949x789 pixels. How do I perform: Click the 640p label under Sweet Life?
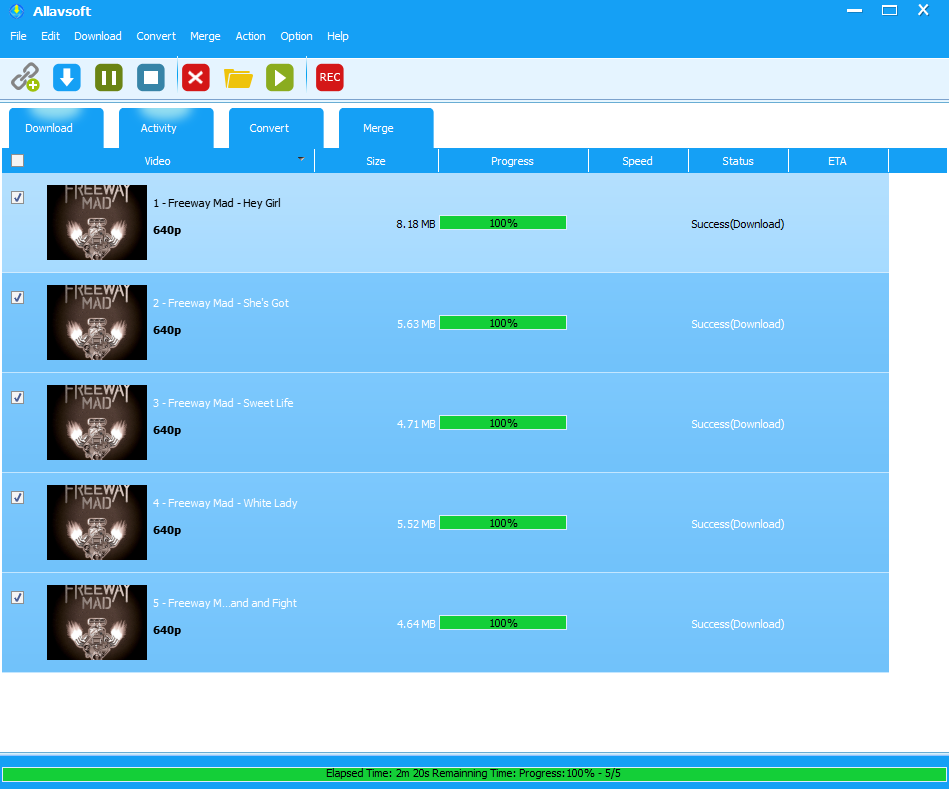point(167,430)
